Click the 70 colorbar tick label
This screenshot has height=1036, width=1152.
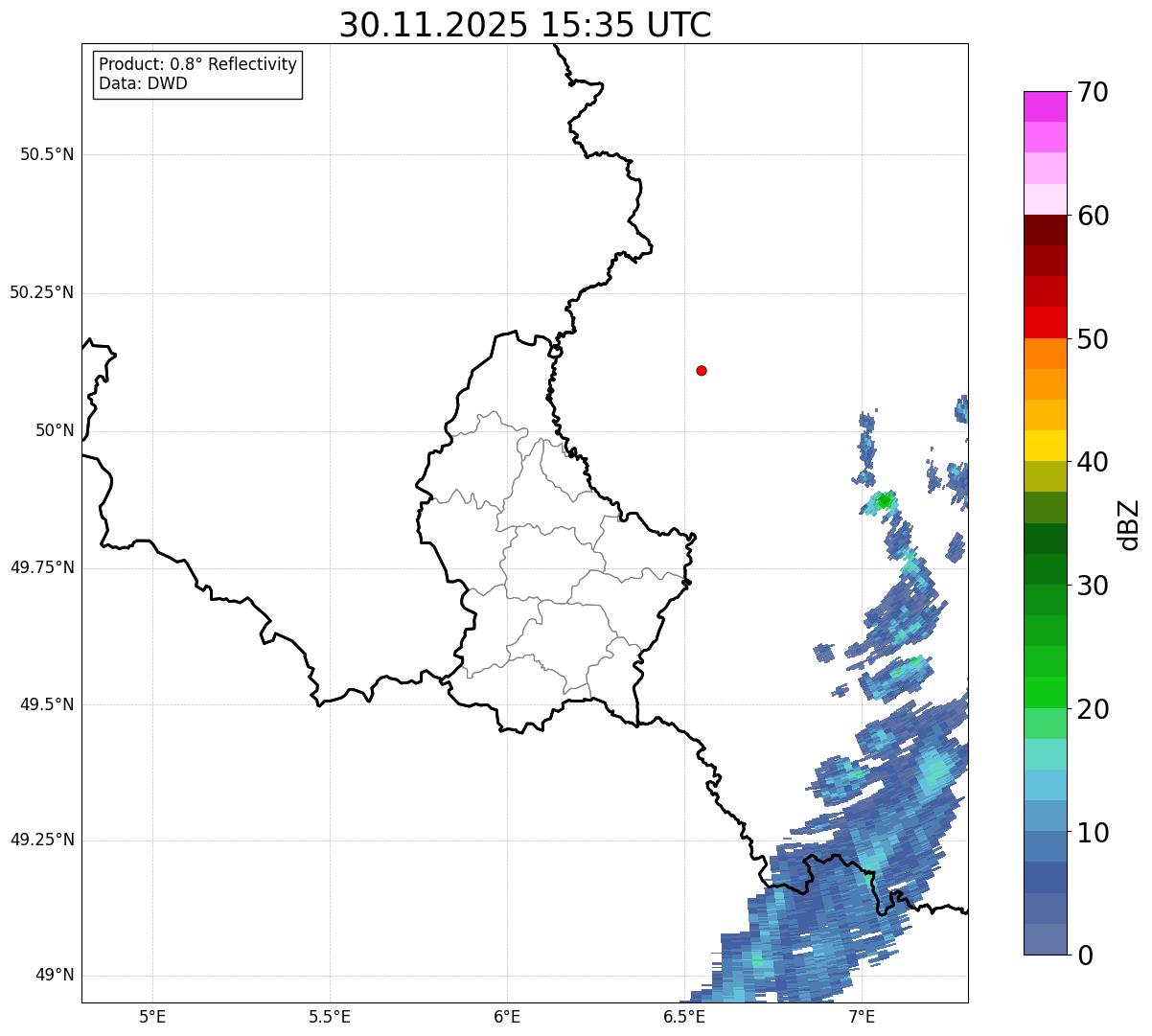pyautogui.click(x=1092, y=93)
